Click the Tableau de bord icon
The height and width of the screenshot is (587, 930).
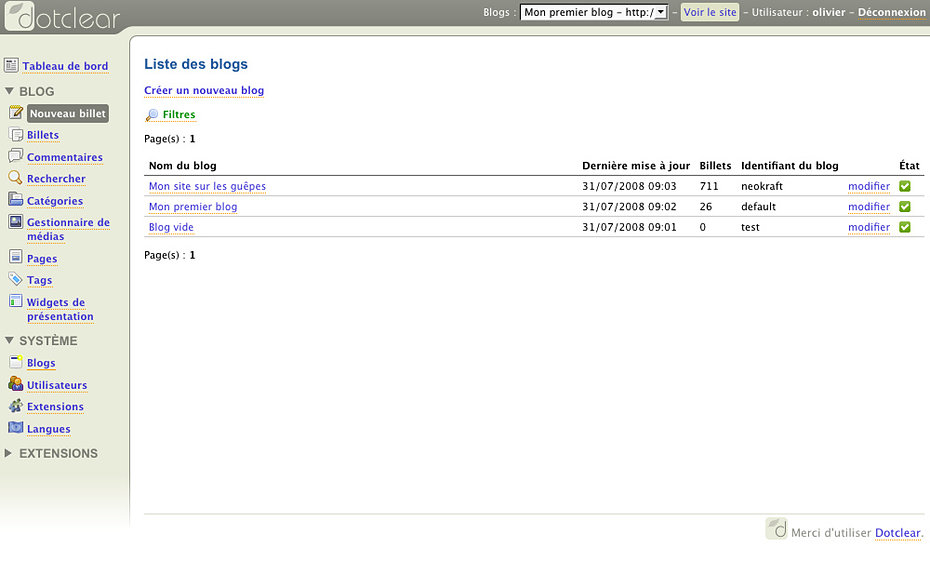pos(11,66)
